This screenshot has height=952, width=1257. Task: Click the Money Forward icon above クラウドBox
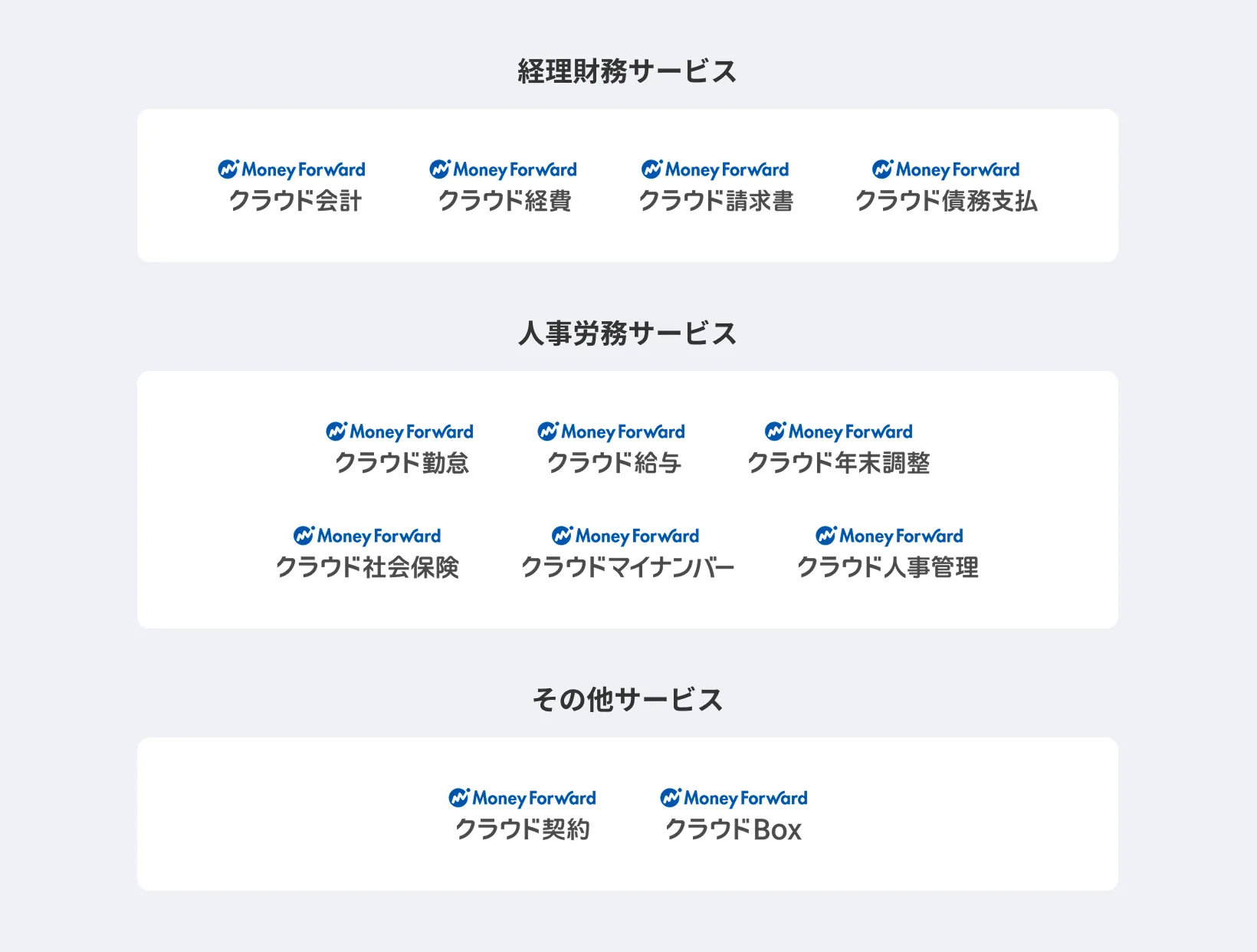point(671,798)
